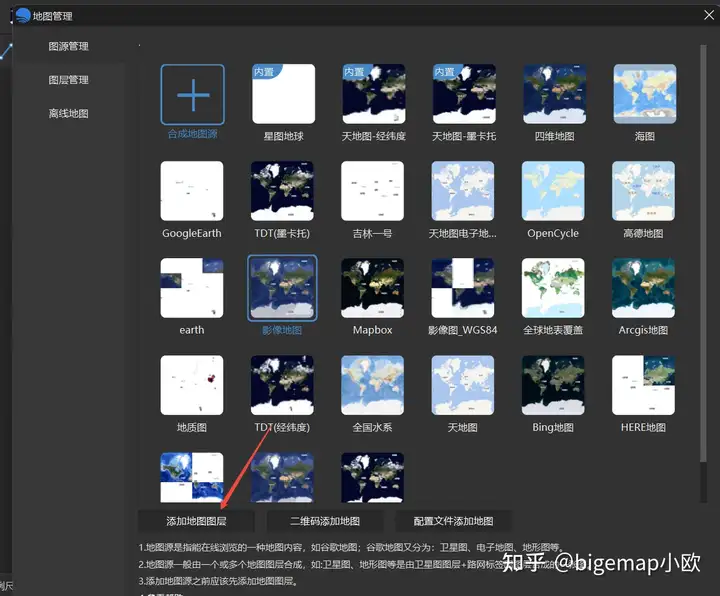Select the 高德地图 map source
Image resolution: width=720 pixels, height=596 pixels.
(x=643, y=191)
